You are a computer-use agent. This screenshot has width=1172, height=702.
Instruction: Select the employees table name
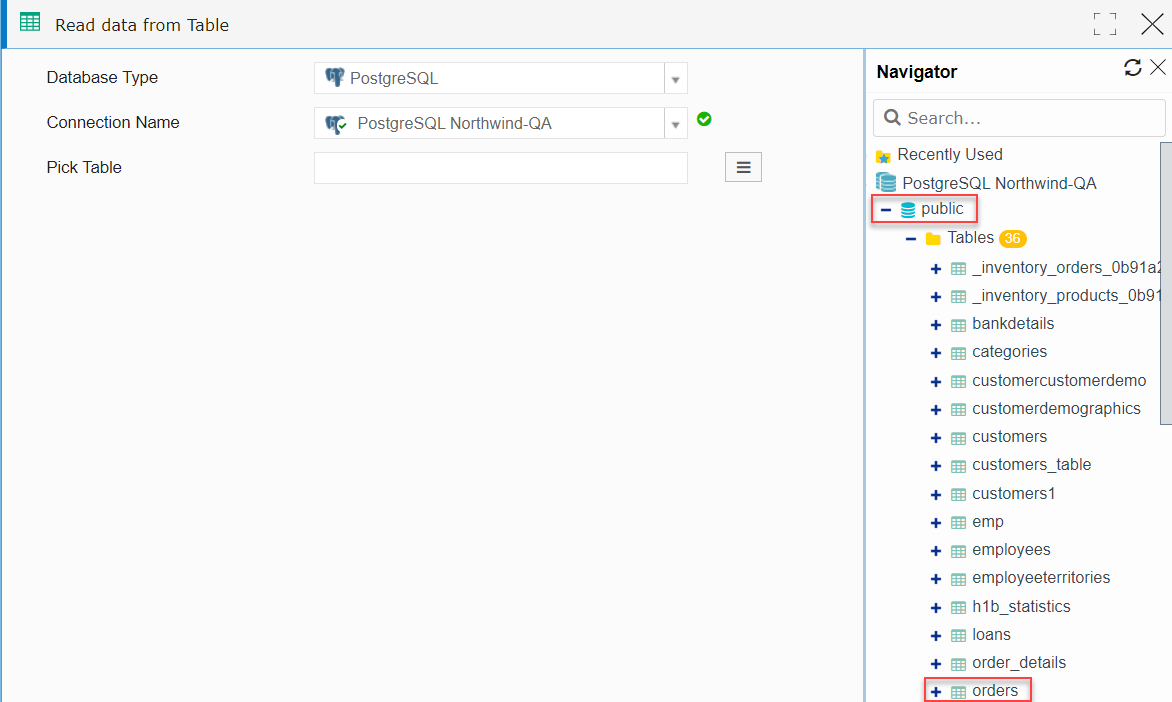coord(1011,549)
